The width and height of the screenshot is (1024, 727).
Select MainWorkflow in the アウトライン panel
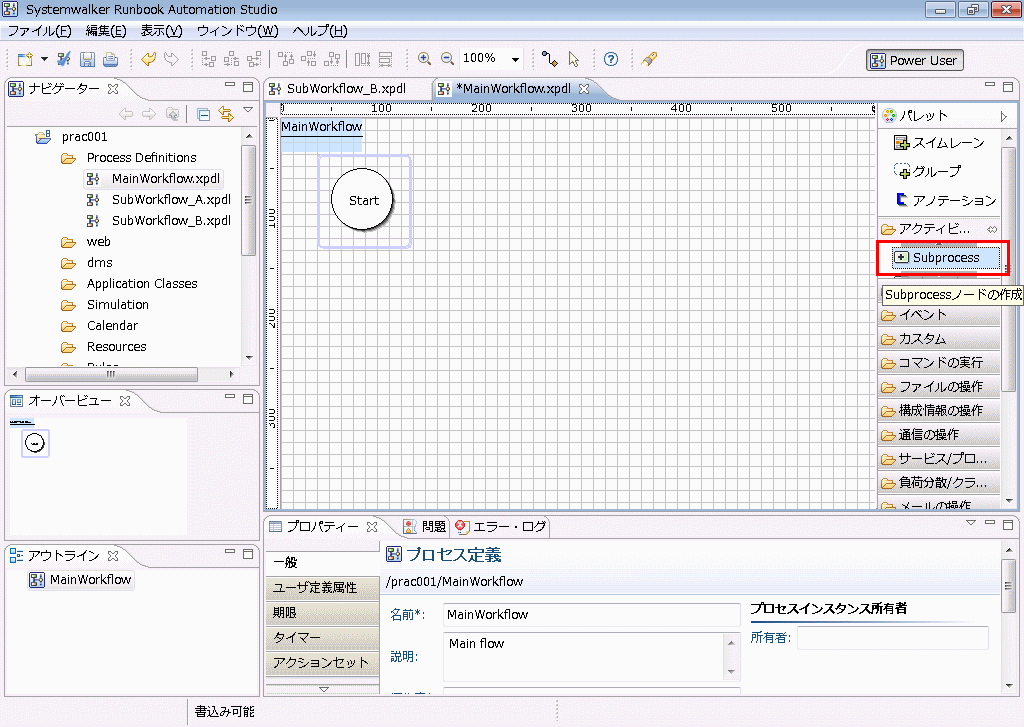click(x=82, y=579)
